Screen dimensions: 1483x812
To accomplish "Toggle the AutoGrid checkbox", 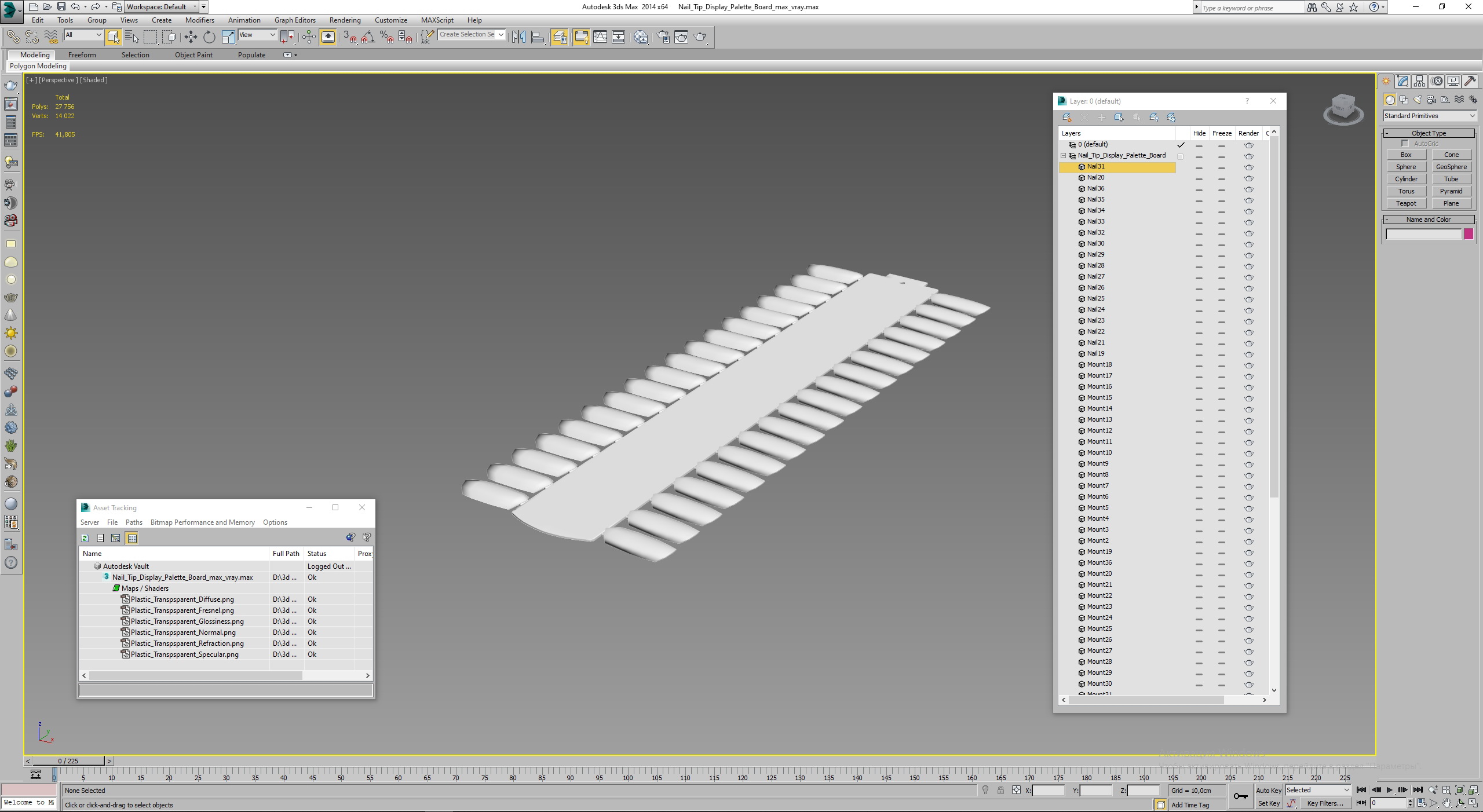I will tap(1405, 144).
